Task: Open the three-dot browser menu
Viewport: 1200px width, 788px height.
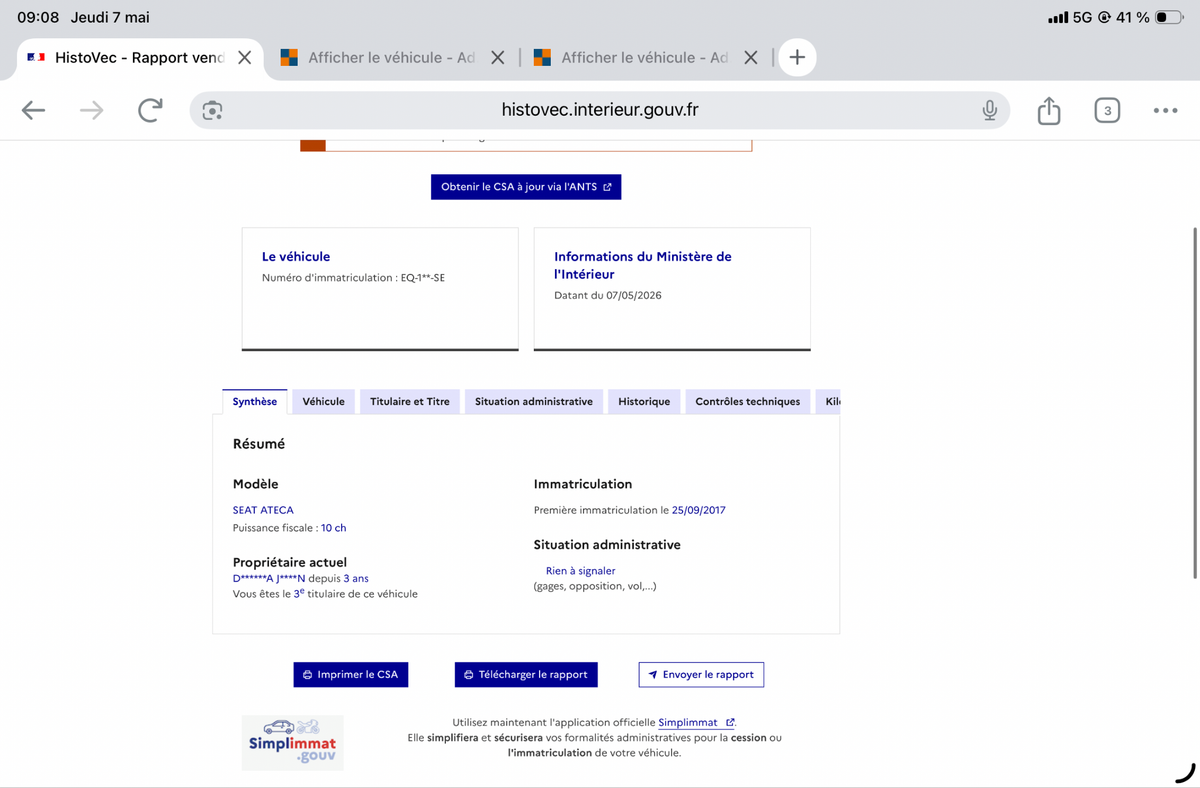Action: coord(1165,111)
